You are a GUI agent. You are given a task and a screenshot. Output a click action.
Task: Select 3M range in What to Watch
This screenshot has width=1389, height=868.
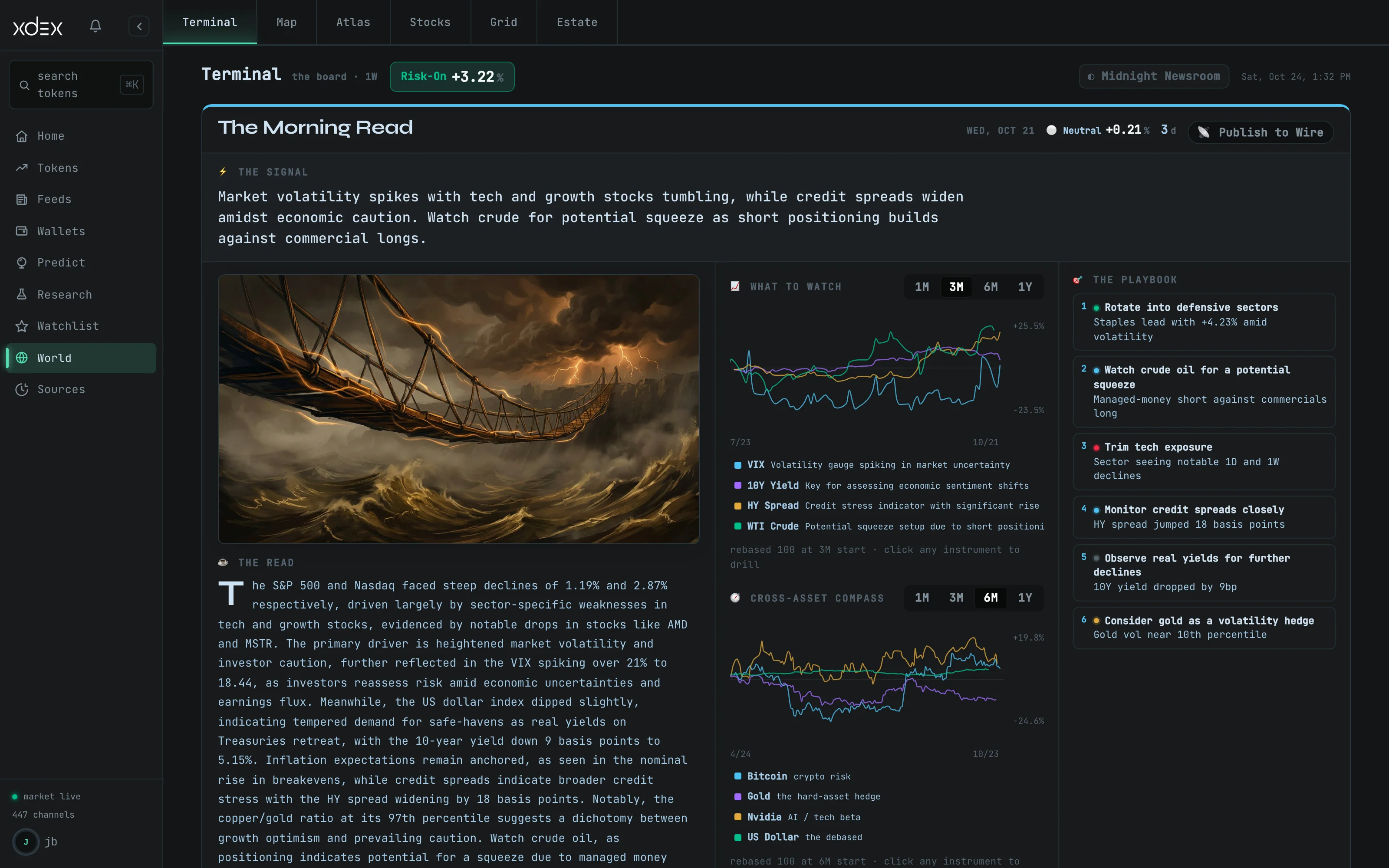[x=956, y=287]
